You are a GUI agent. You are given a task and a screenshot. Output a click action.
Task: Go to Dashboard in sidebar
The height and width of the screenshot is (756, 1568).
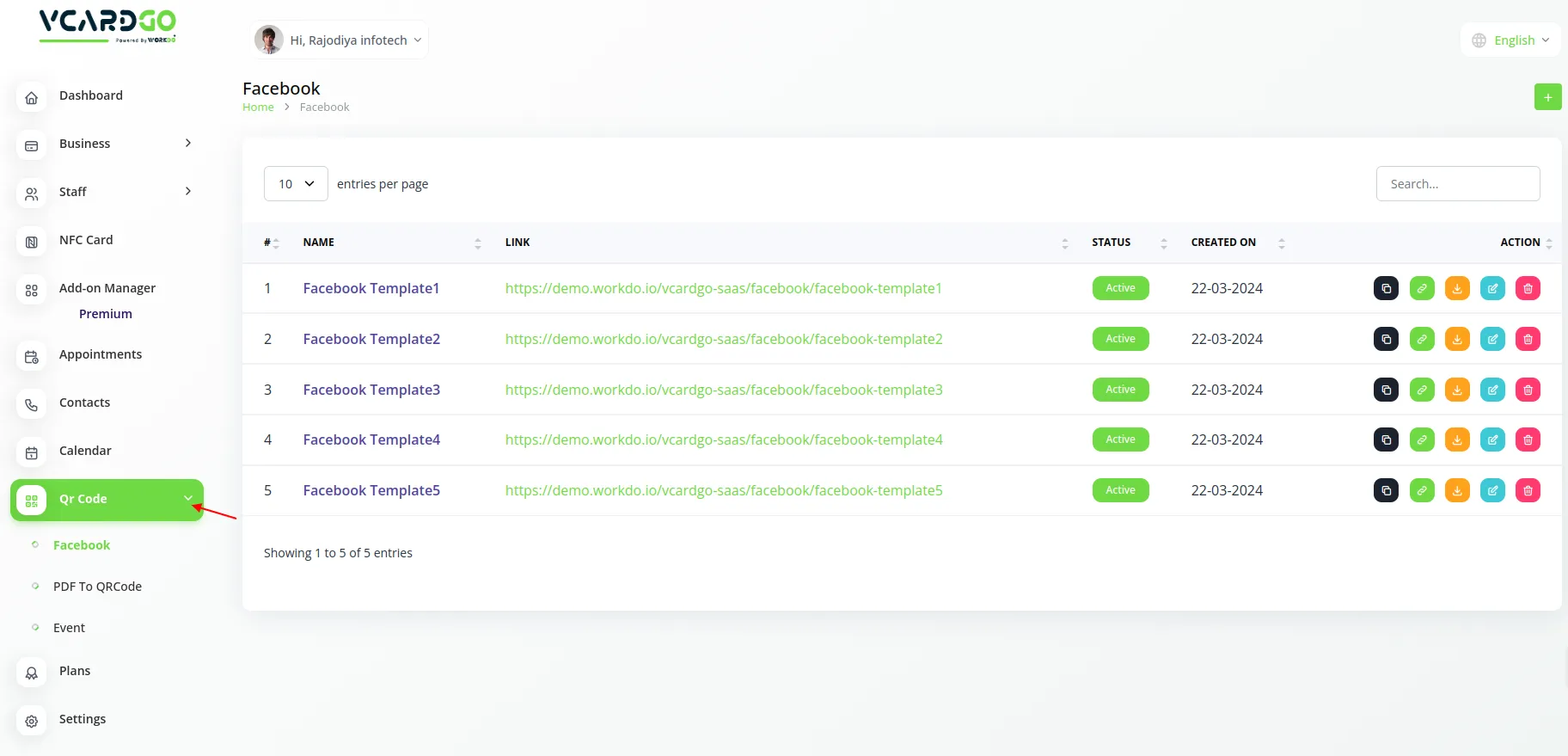[x=91, y=95]
